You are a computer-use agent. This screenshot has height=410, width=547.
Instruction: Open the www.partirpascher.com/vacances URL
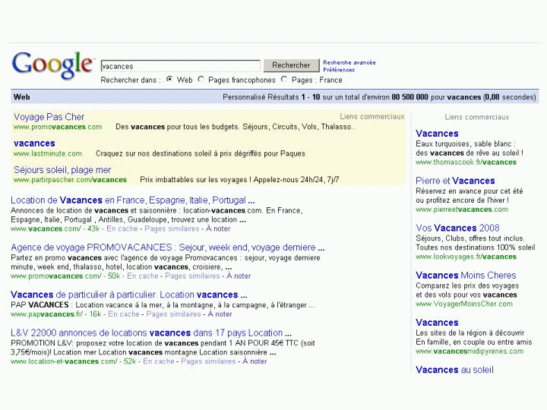(x=70, y=180)
